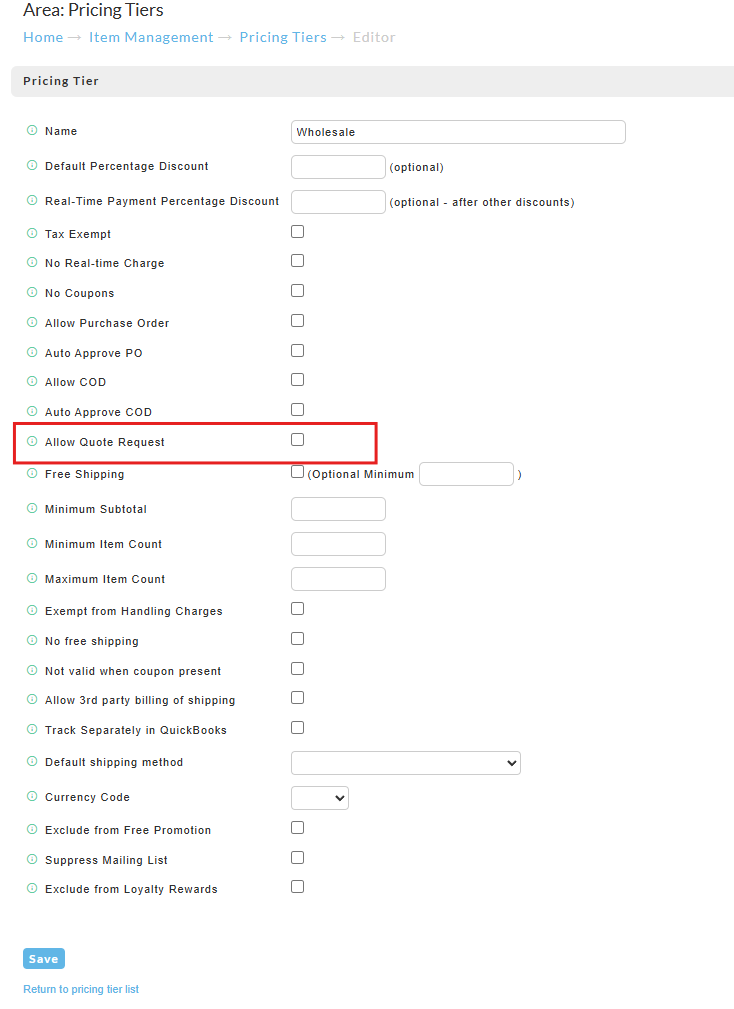Click the info icon for Suppress Mailing List

[32, 859]
